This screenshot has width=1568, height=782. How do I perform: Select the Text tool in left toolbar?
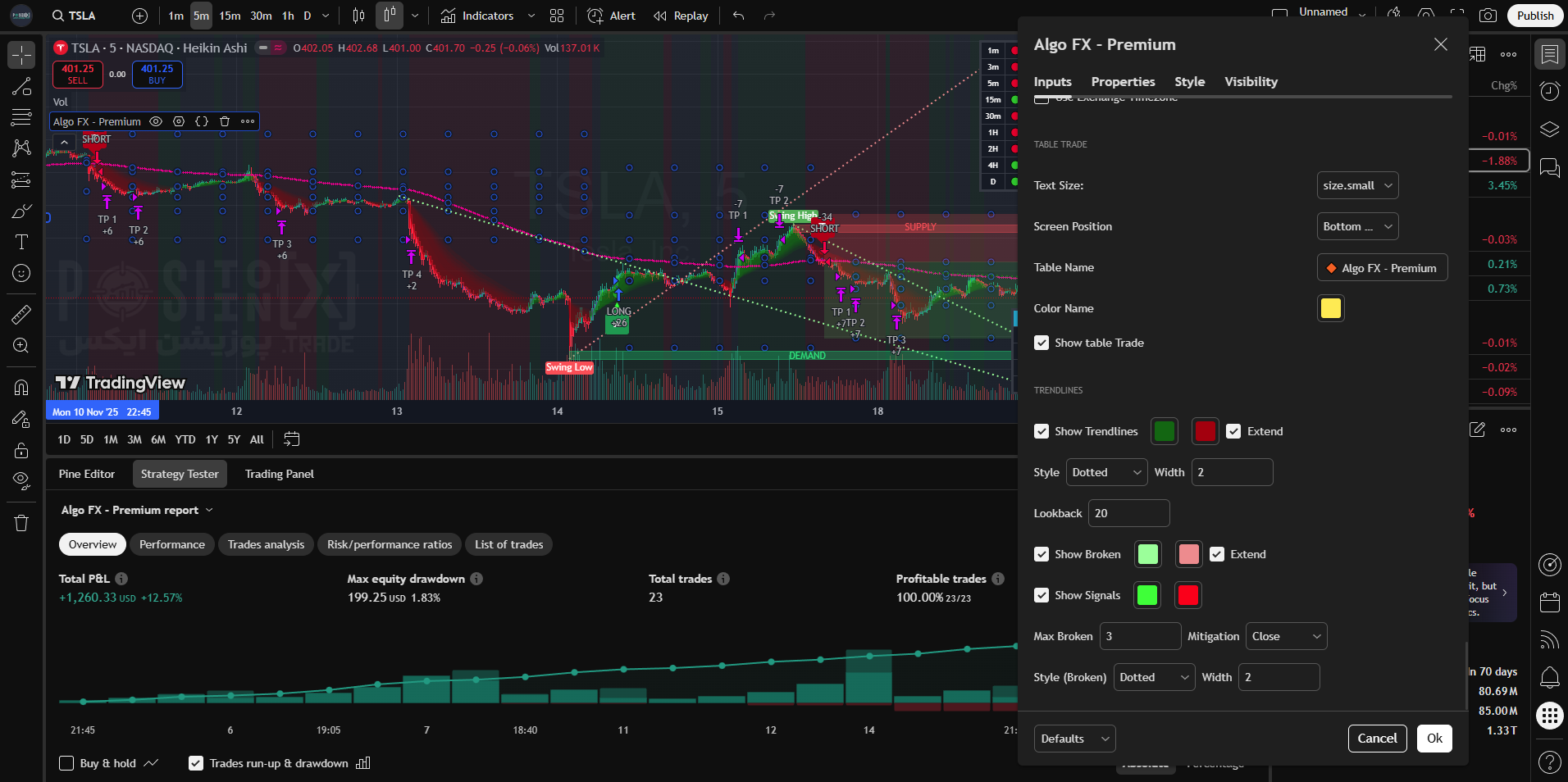(21, 242)
